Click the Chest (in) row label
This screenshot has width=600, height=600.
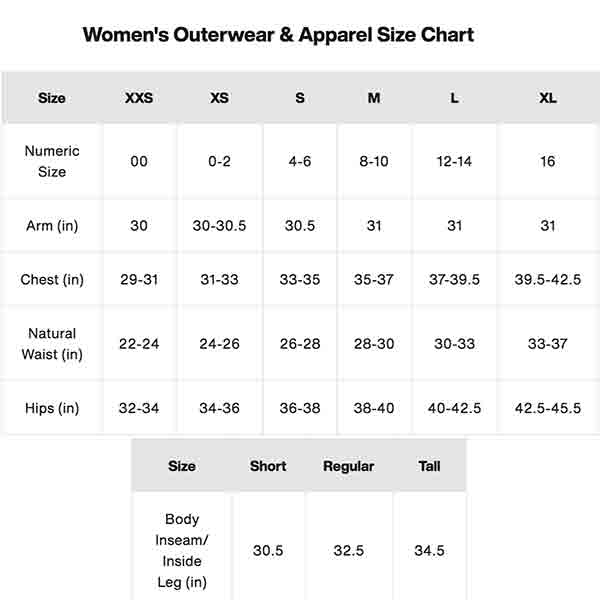pyautogui.click(x=52, y=280)
